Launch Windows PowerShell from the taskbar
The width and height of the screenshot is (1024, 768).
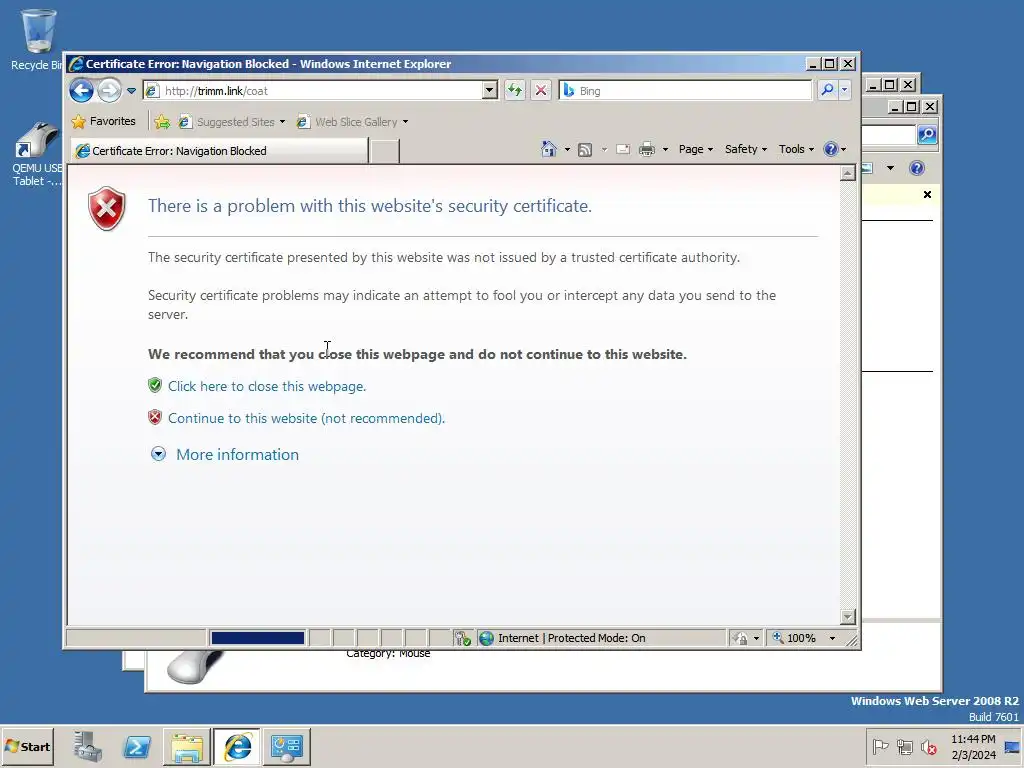coord(137,746)
